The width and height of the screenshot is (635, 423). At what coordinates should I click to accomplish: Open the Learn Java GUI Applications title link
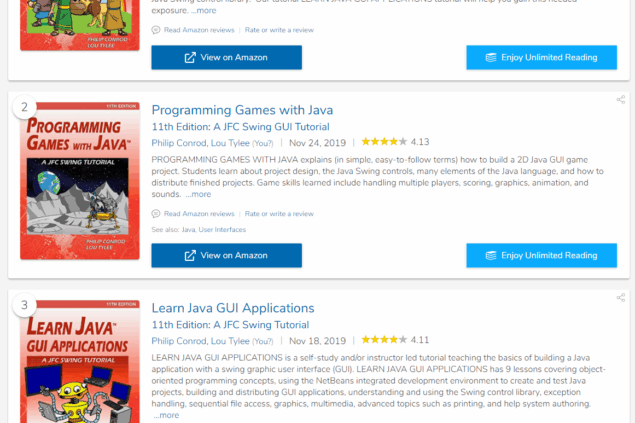point(233,308)
